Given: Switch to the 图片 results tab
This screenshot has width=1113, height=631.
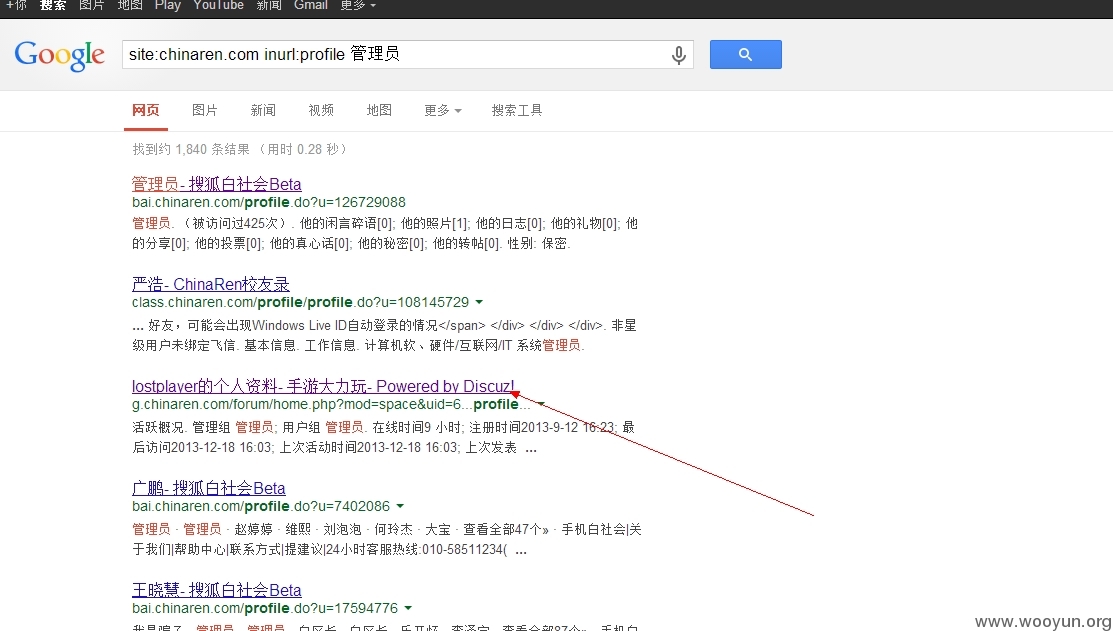Looking at the screenshot, I should click(204, 110).
